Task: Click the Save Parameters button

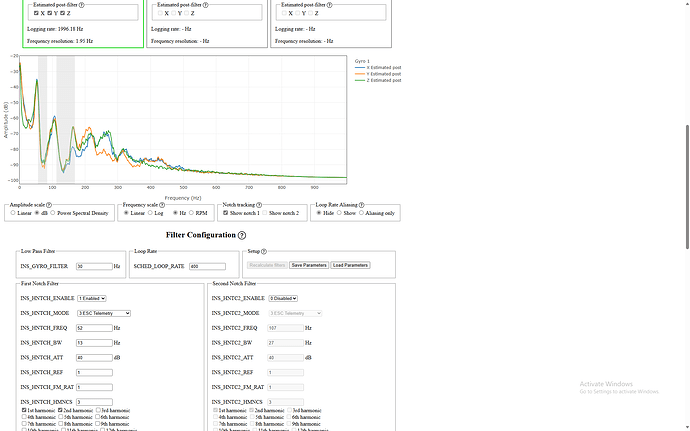Action: 309,265
